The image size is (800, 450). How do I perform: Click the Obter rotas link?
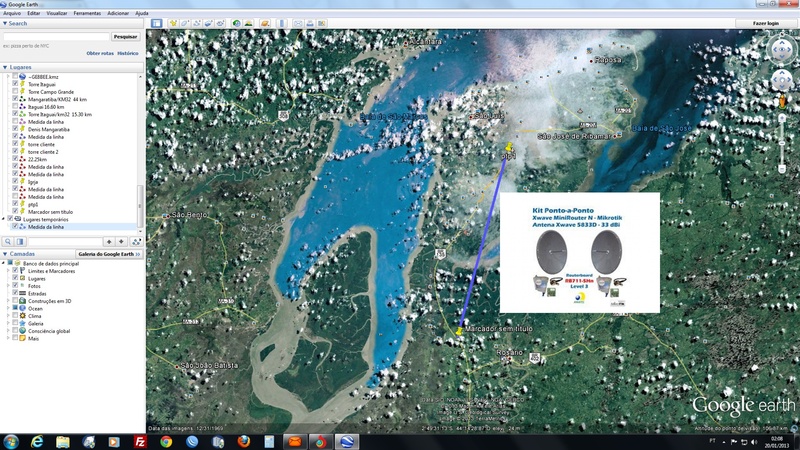click(100, 53)
